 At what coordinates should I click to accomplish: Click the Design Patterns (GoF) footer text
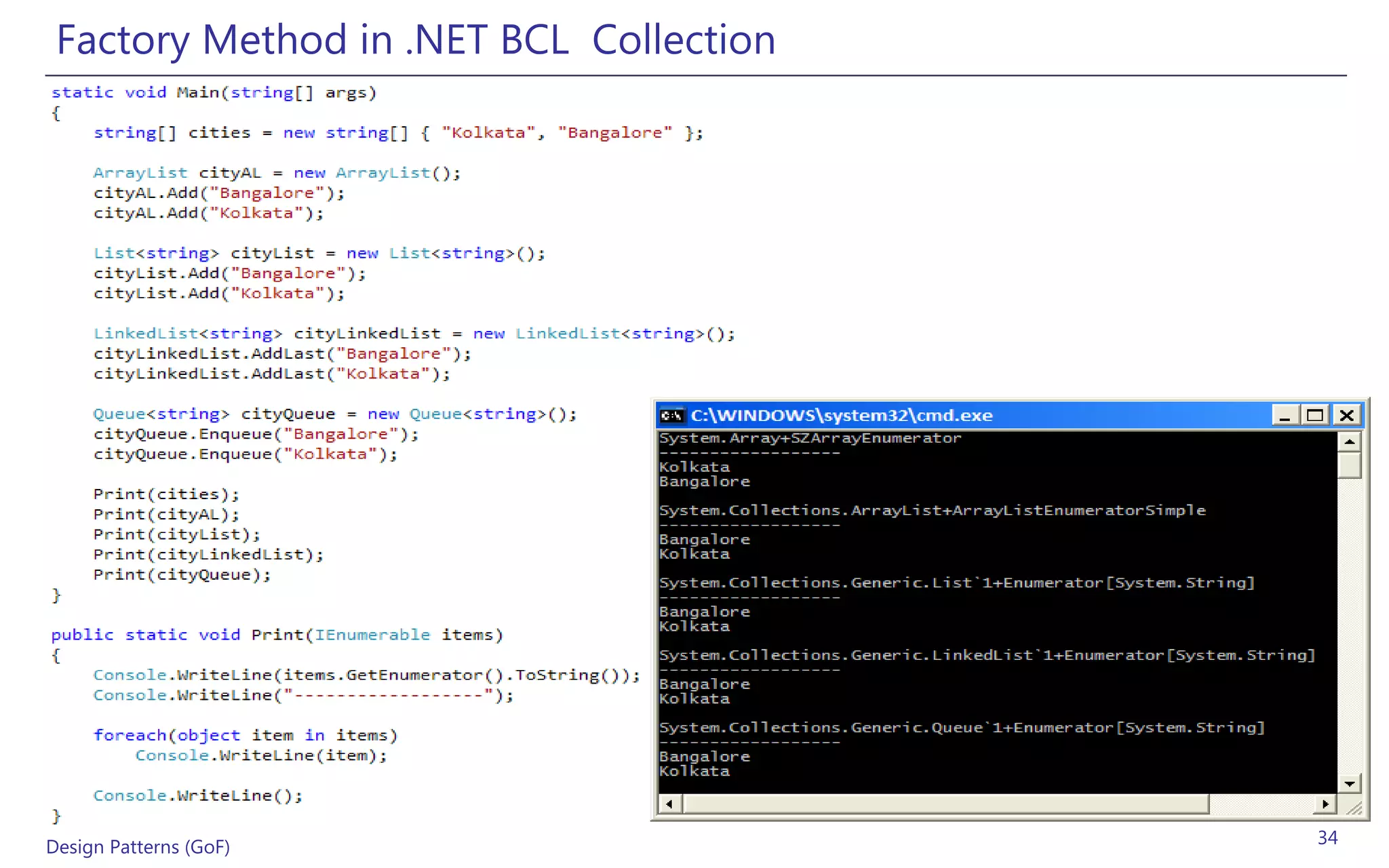138,847
